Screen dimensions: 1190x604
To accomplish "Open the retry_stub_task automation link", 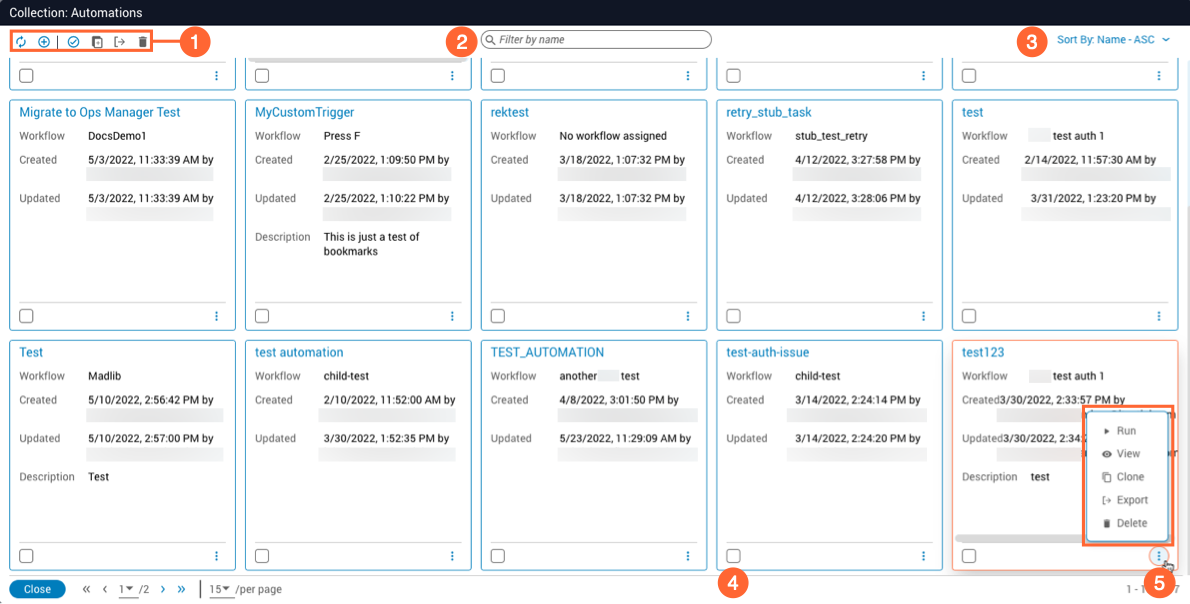I will [769, 112].
